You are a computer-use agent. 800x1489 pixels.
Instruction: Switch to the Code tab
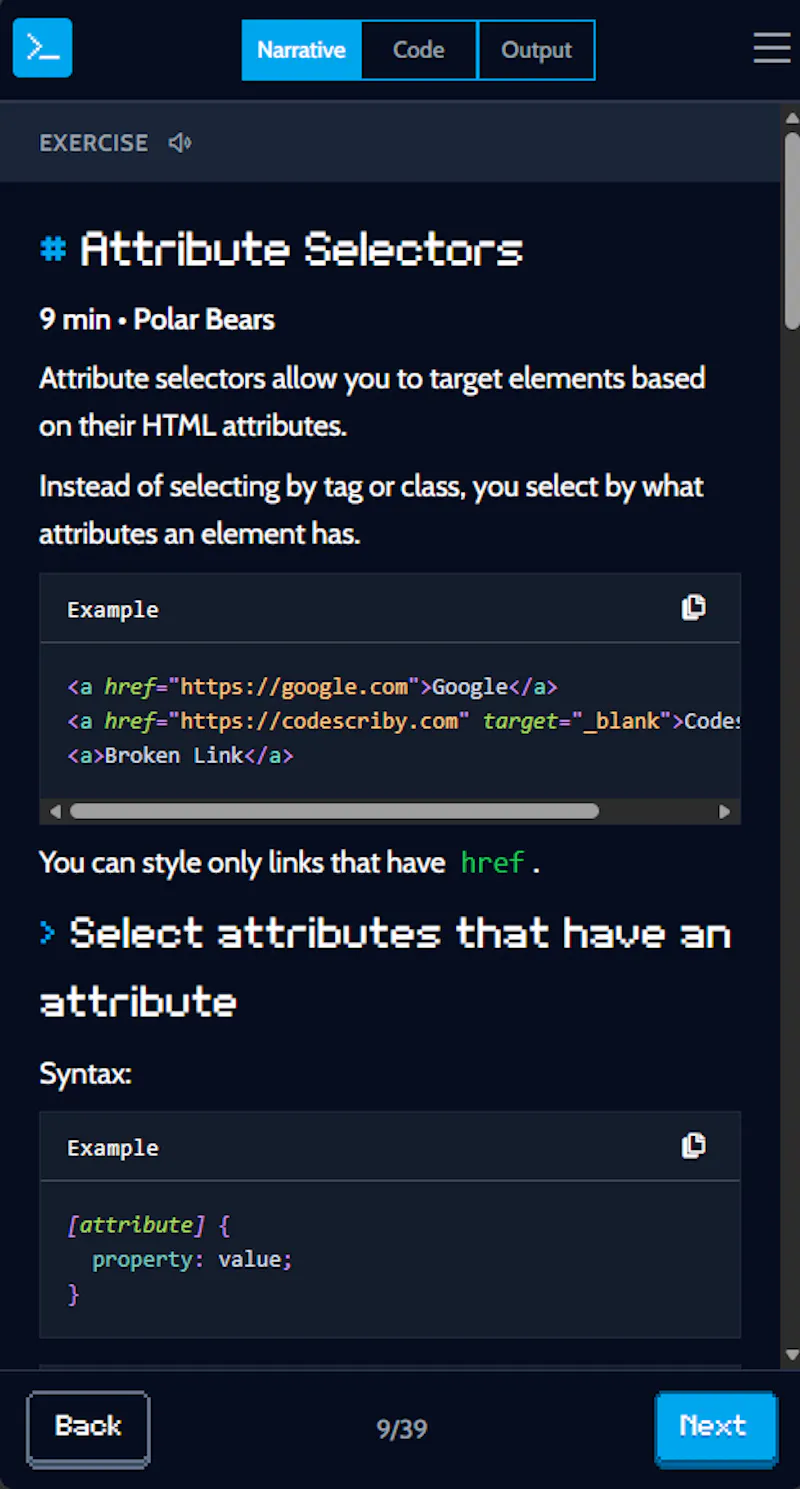(419, 50)
